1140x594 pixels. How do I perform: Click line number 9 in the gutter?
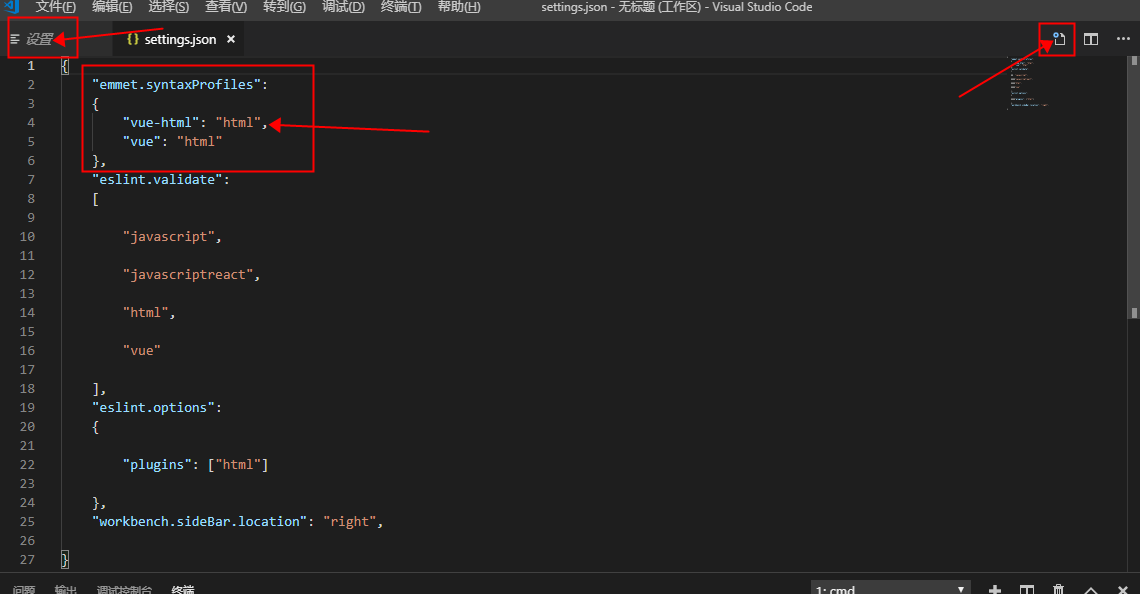31,217
